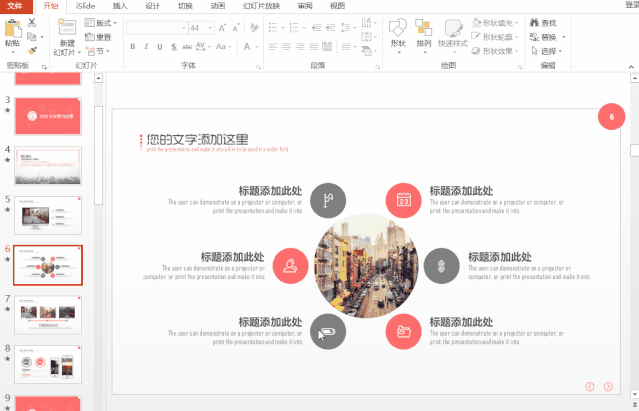Click the Arrange icon

point(424,28)
